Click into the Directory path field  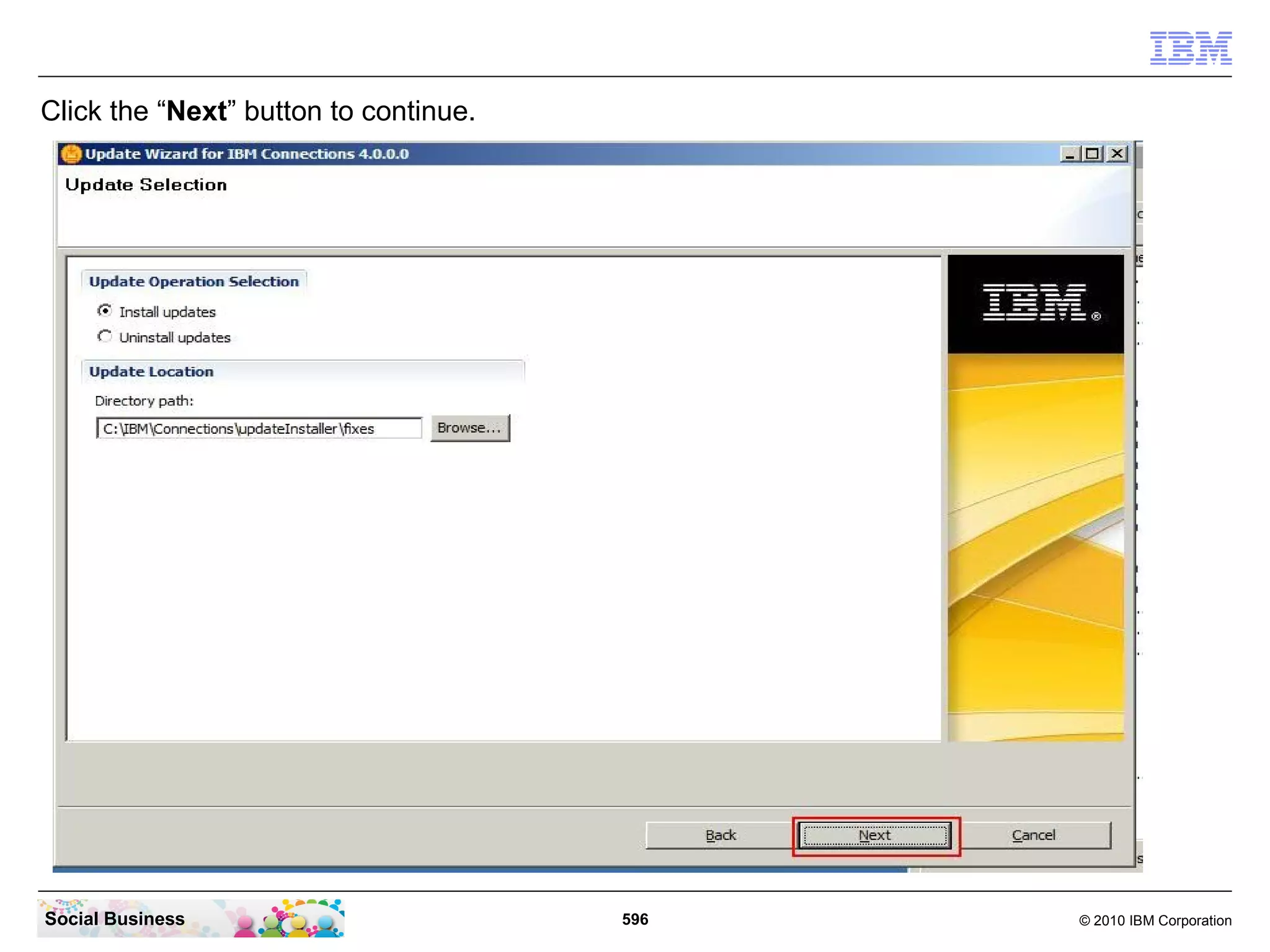click(x=259, y=428)
